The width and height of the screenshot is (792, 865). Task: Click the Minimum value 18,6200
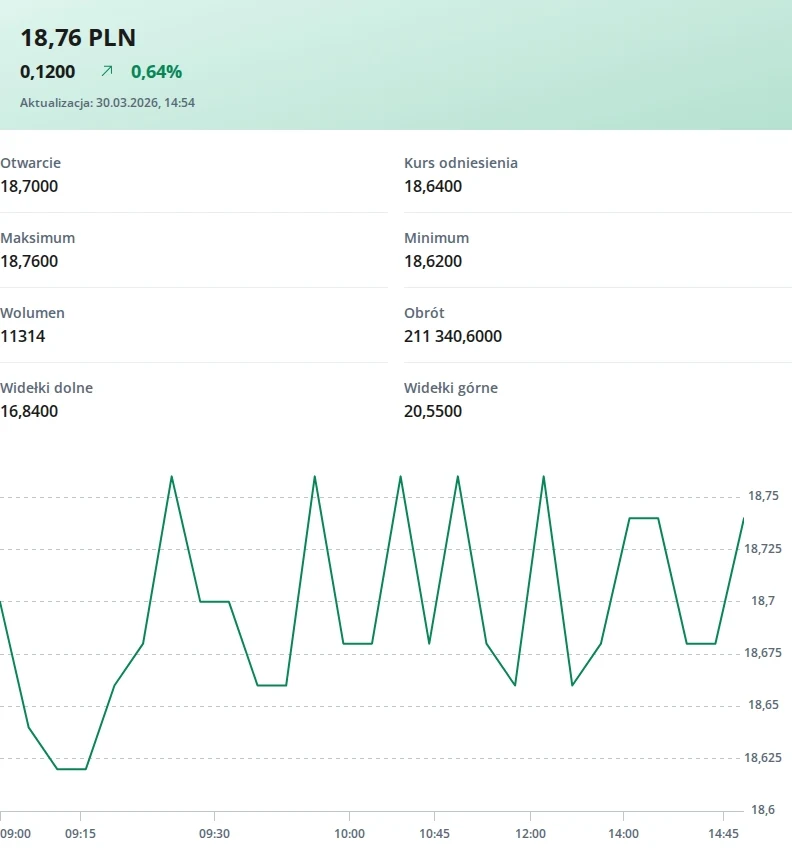point(433,261)
